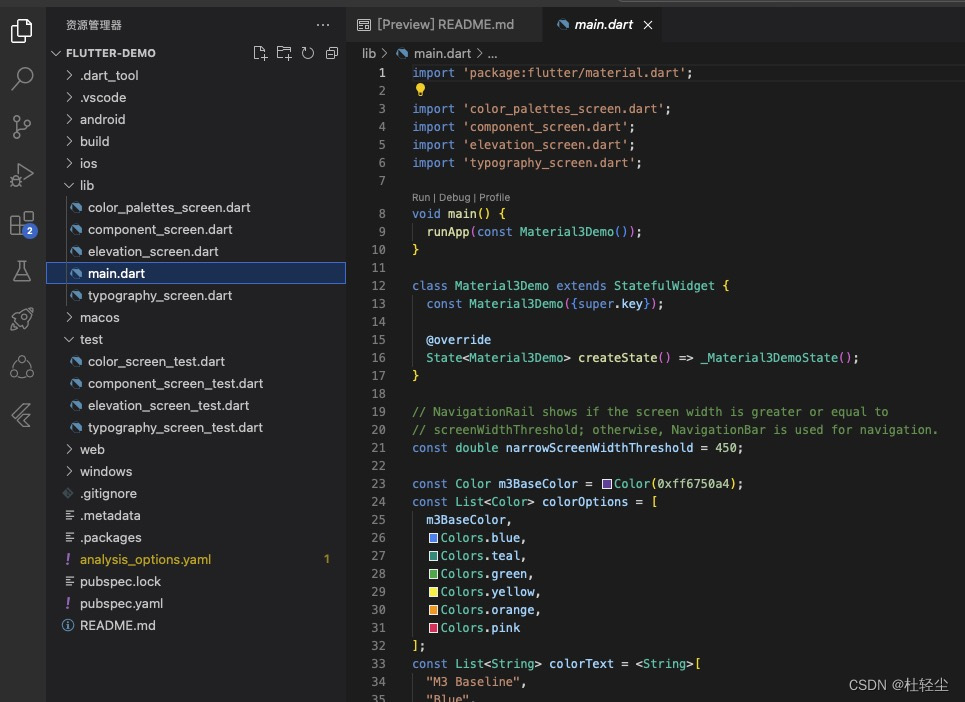The width and height of the screenshot is (965, 702).
Task: Click the New File icon in explorer
Action: coord(260,53)
